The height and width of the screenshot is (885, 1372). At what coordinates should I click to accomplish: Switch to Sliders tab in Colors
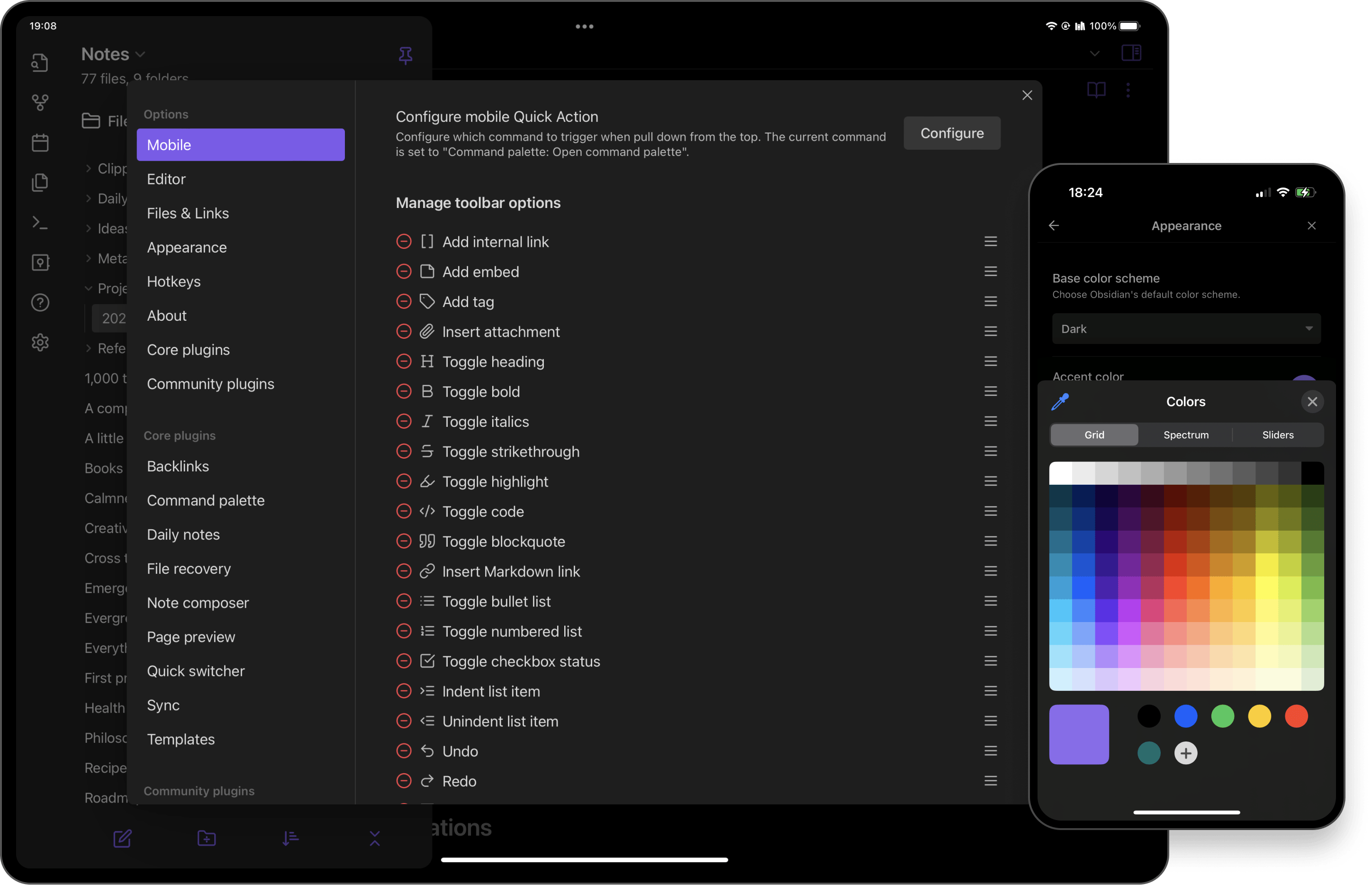click(x=1278, y=435)
